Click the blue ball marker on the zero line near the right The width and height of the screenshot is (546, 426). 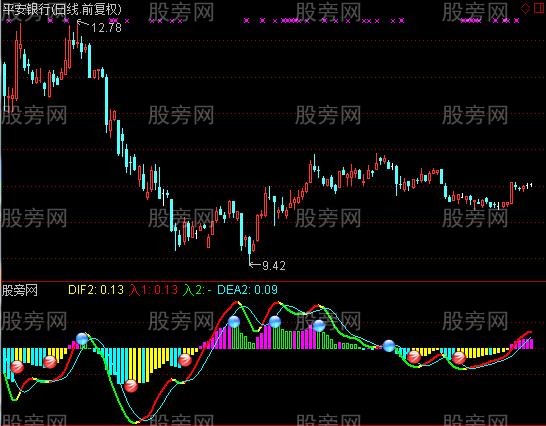(x=389, y=346)
